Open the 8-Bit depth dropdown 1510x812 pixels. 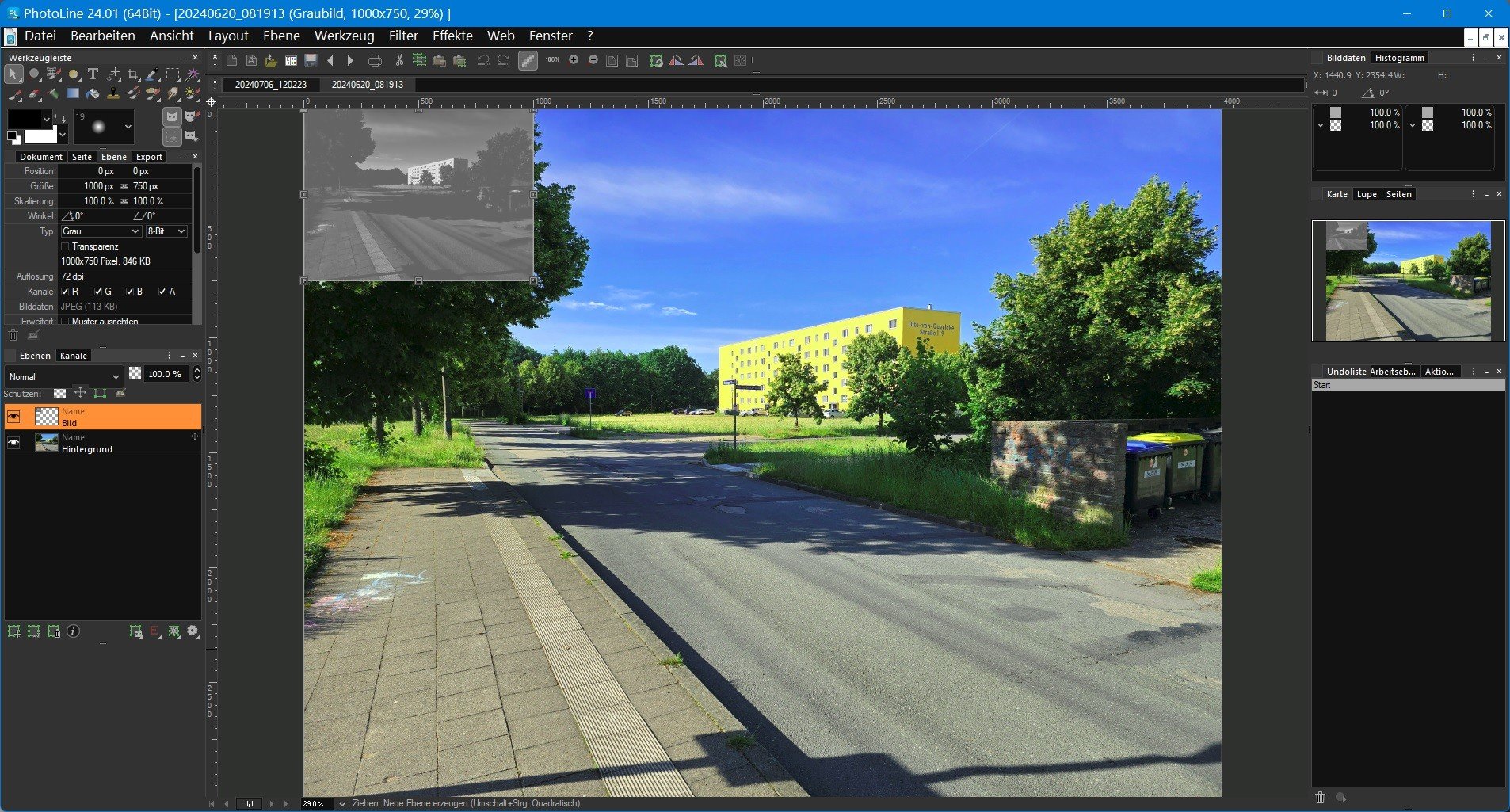pyautogui.click(x=166, y=231)
